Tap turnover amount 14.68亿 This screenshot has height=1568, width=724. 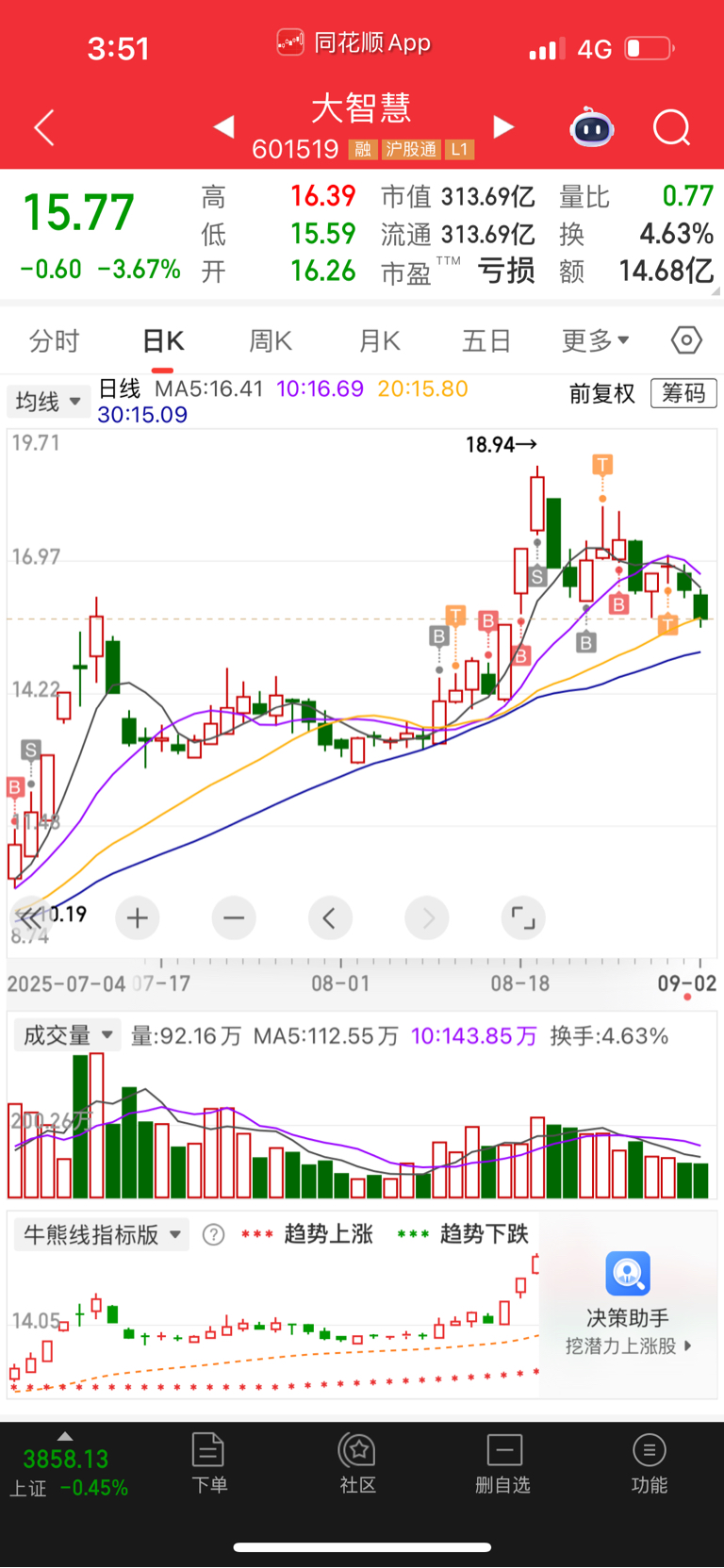click(x=666, y=272)
